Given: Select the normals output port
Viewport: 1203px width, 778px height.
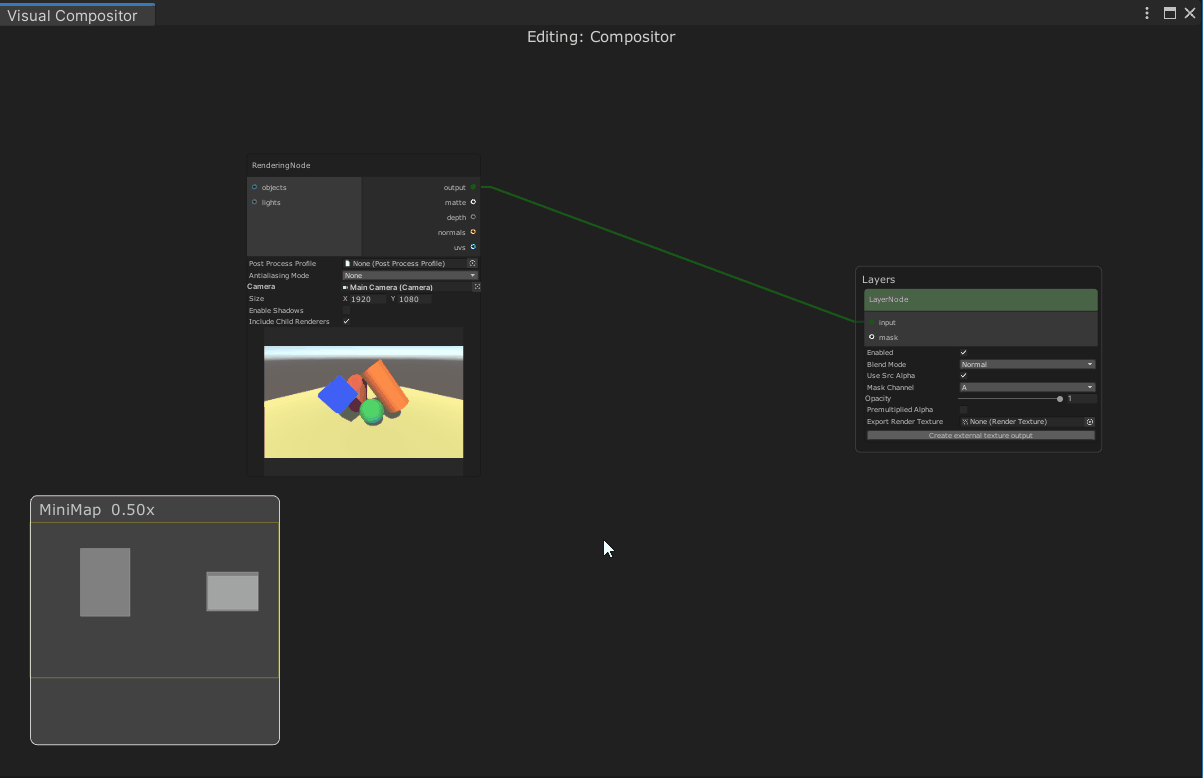Looking at the screenshot, I should pyautogui.click(x=473, y=232).
